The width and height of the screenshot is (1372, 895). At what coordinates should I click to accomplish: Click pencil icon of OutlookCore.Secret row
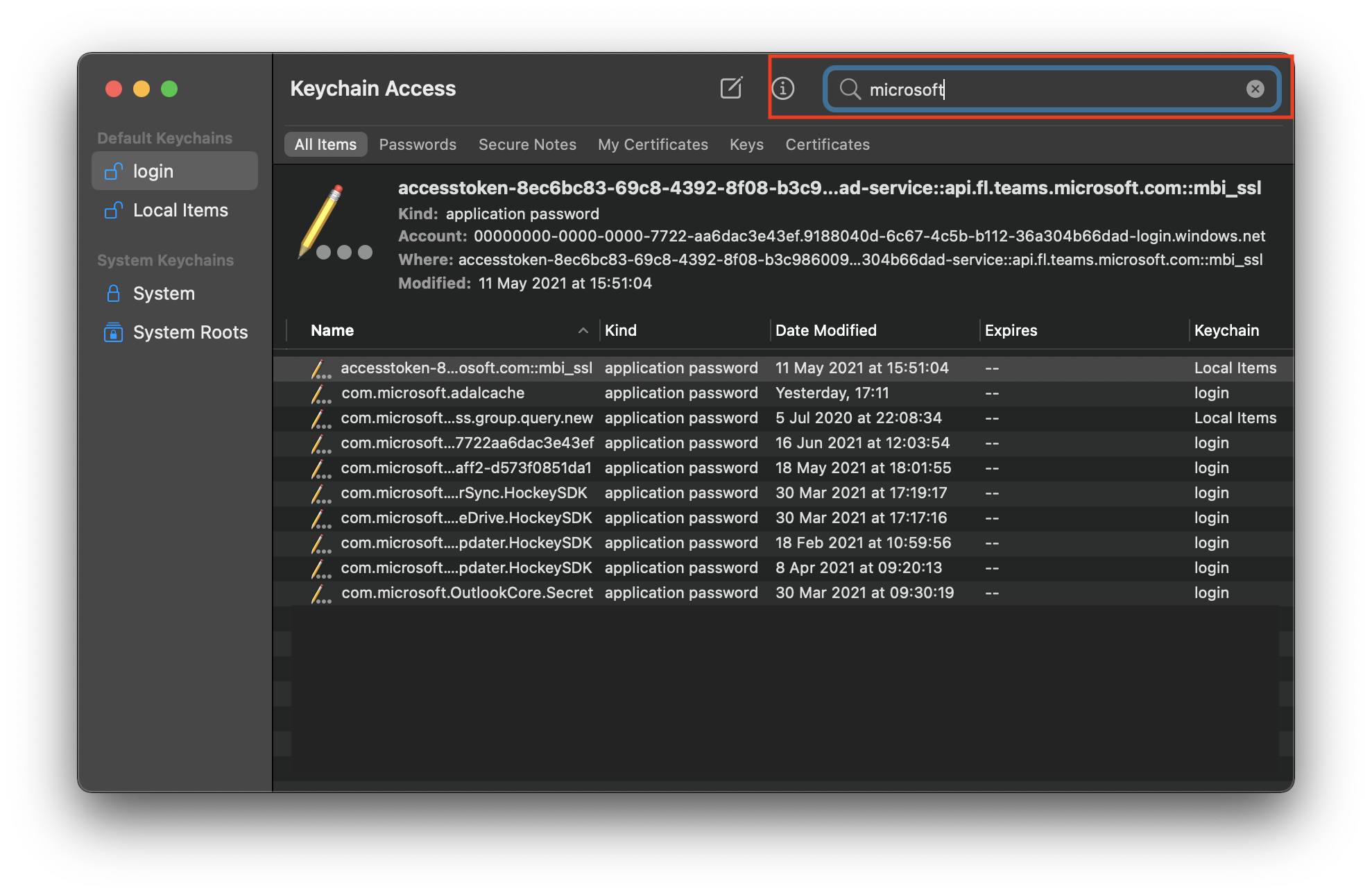coord(320,593)
